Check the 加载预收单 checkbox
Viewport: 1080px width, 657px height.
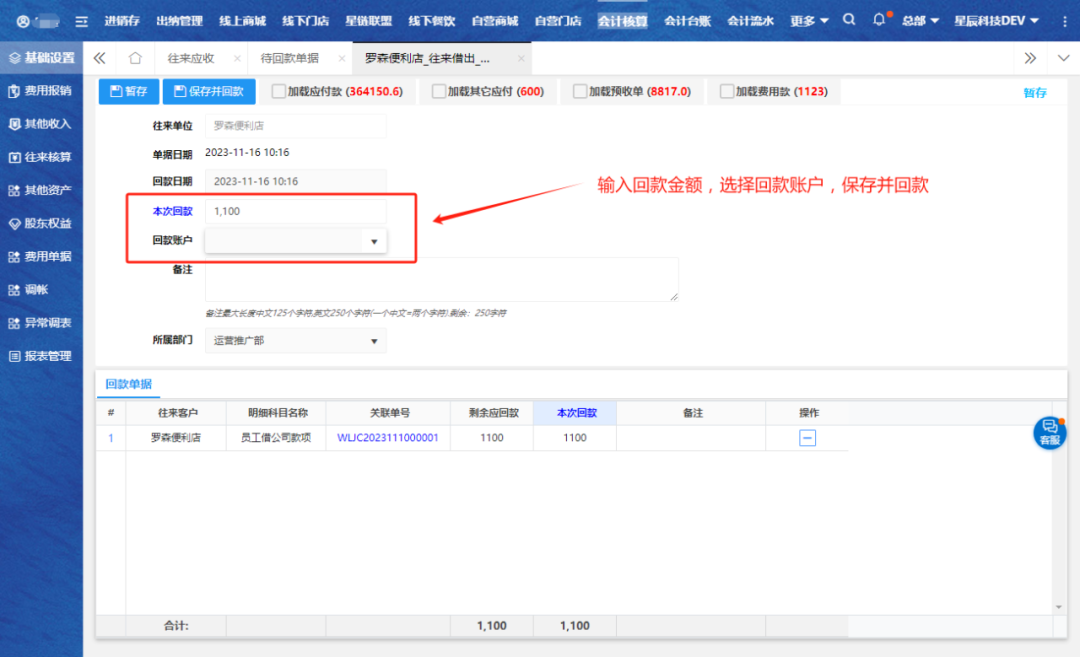580,92
